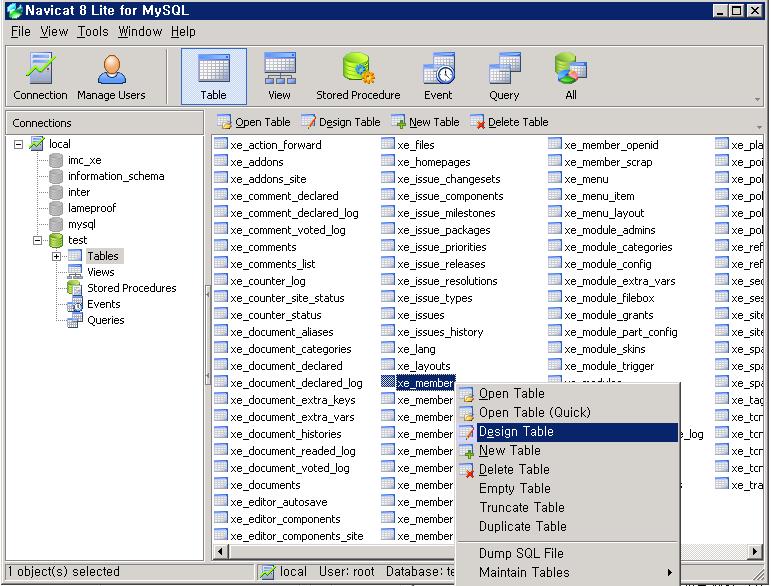
Task: Select the xe_module_config table
Action: (607, 264)
